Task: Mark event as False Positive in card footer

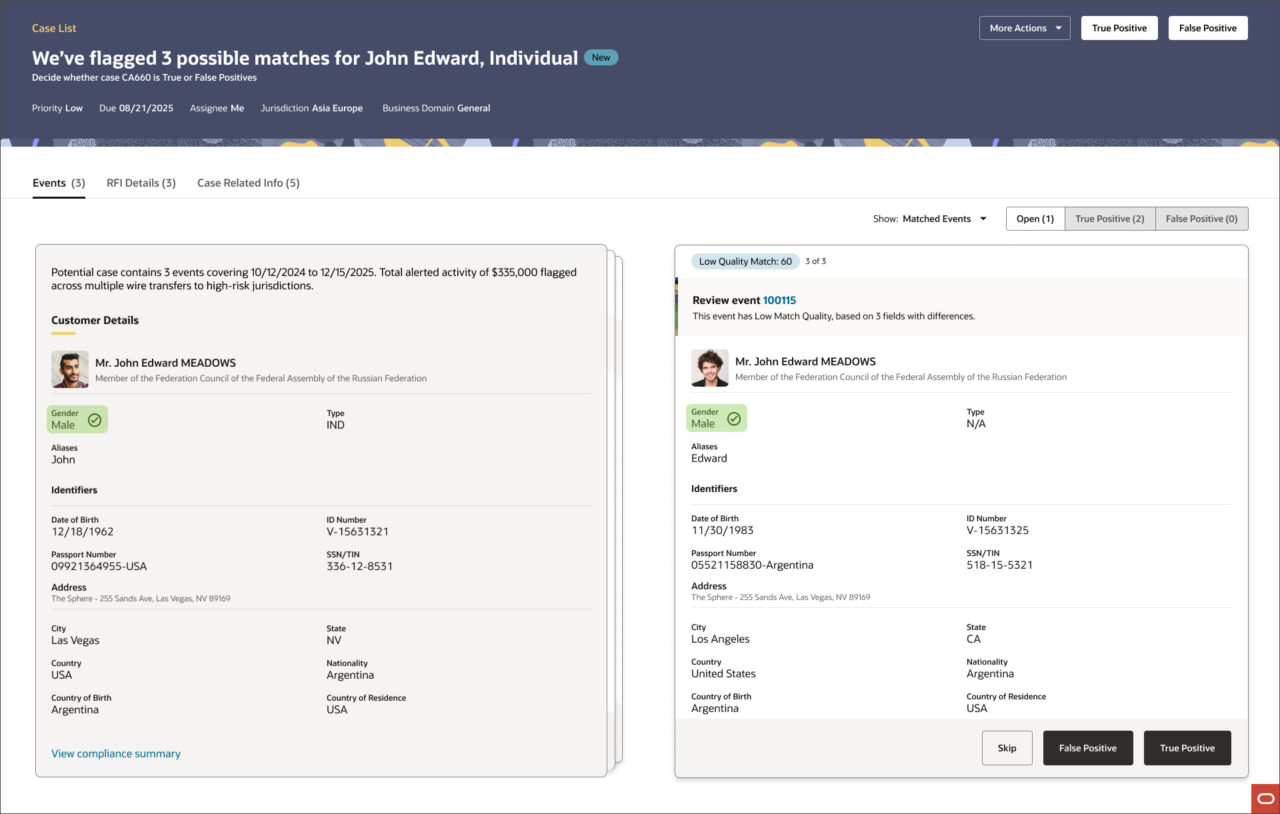Action: click(1087, 748)
